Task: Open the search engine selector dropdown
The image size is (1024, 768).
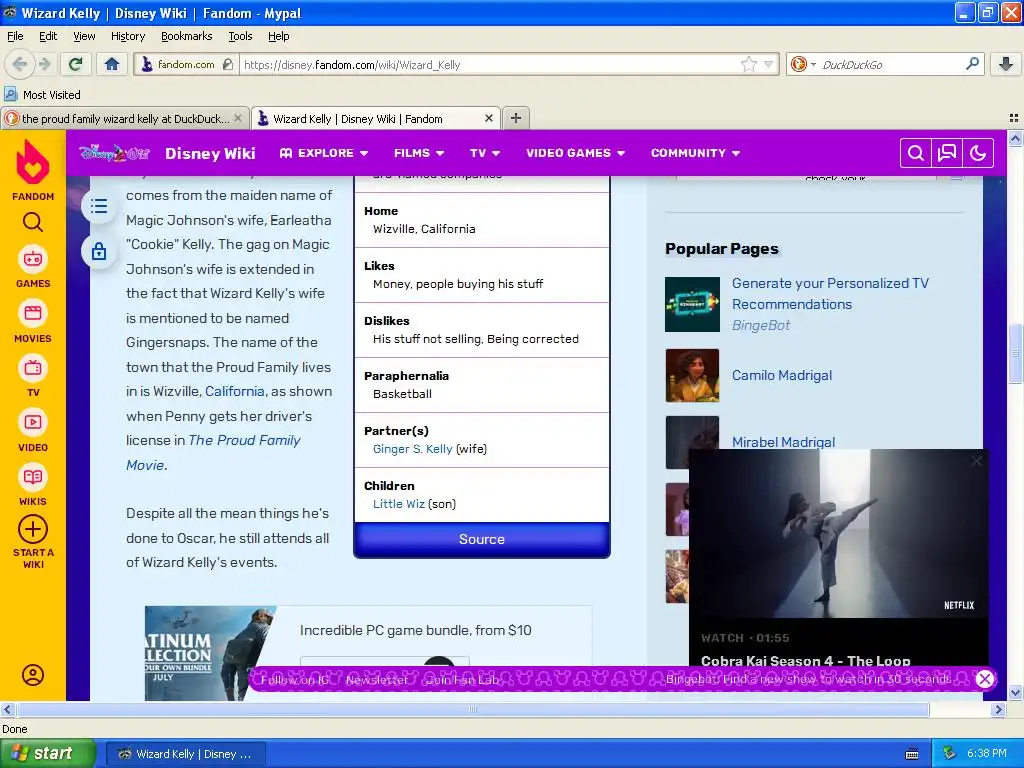Action: tap(803, 64)
